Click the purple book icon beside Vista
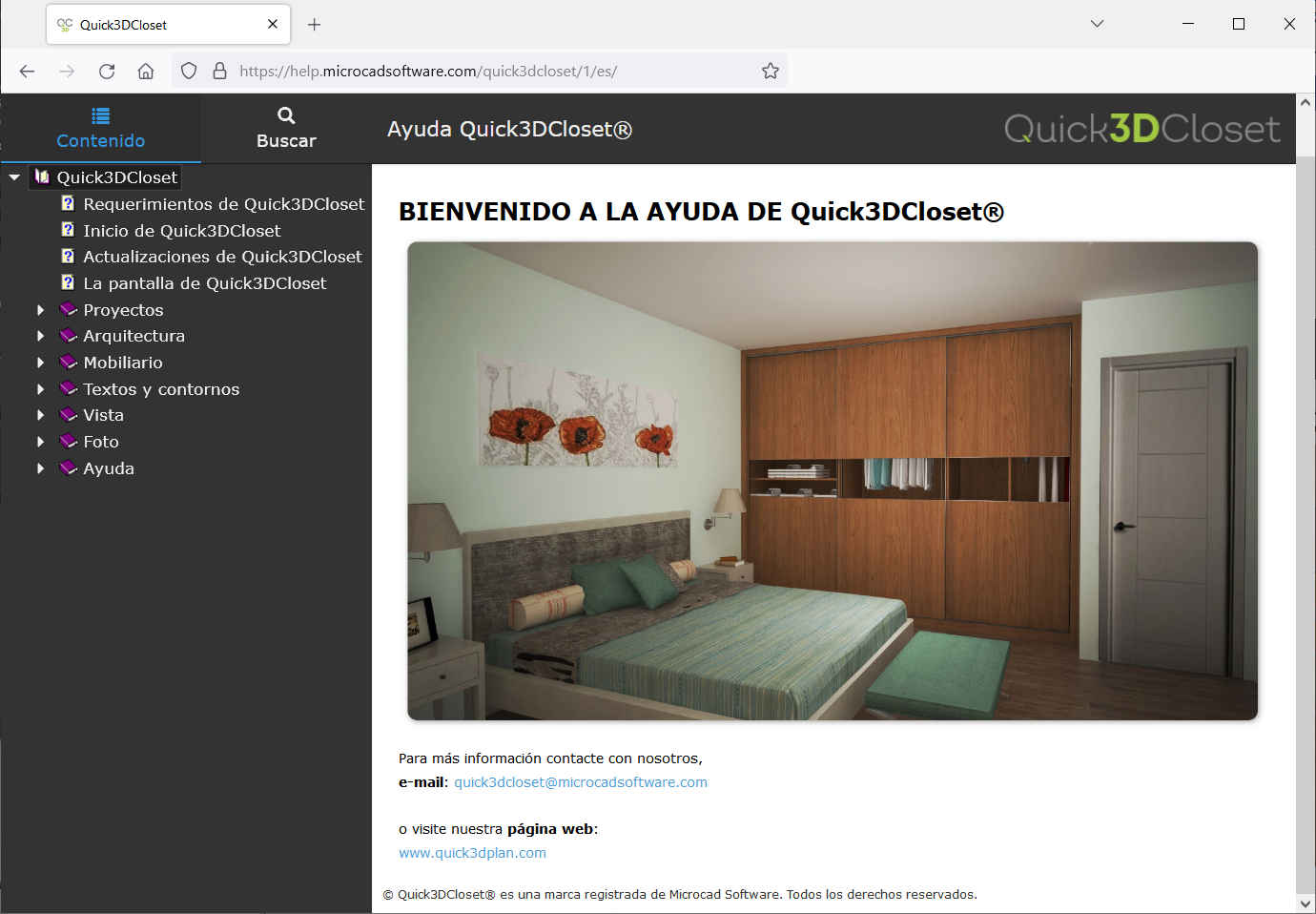1316x914 pixels. pos(69,414)
